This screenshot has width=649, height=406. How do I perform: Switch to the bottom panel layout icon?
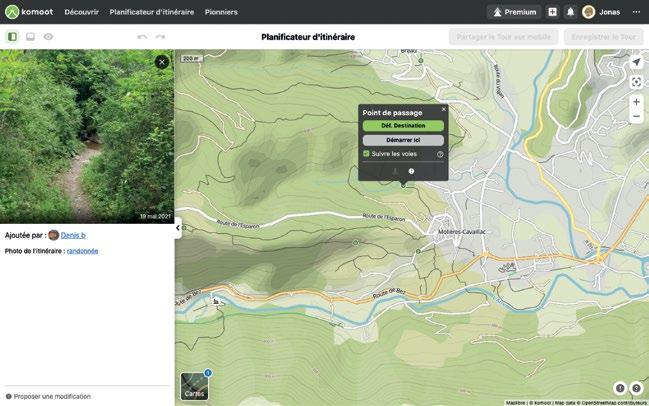31,37
